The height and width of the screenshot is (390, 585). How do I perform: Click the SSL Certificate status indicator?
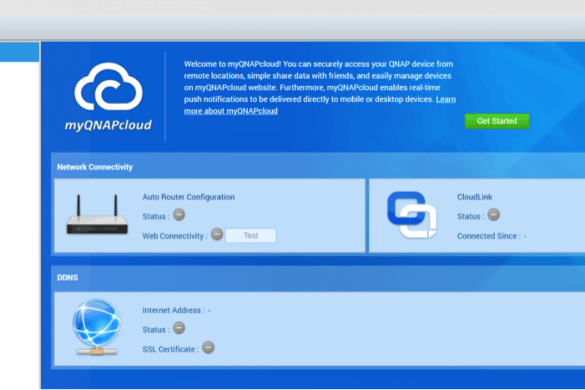tap(208, 347)
